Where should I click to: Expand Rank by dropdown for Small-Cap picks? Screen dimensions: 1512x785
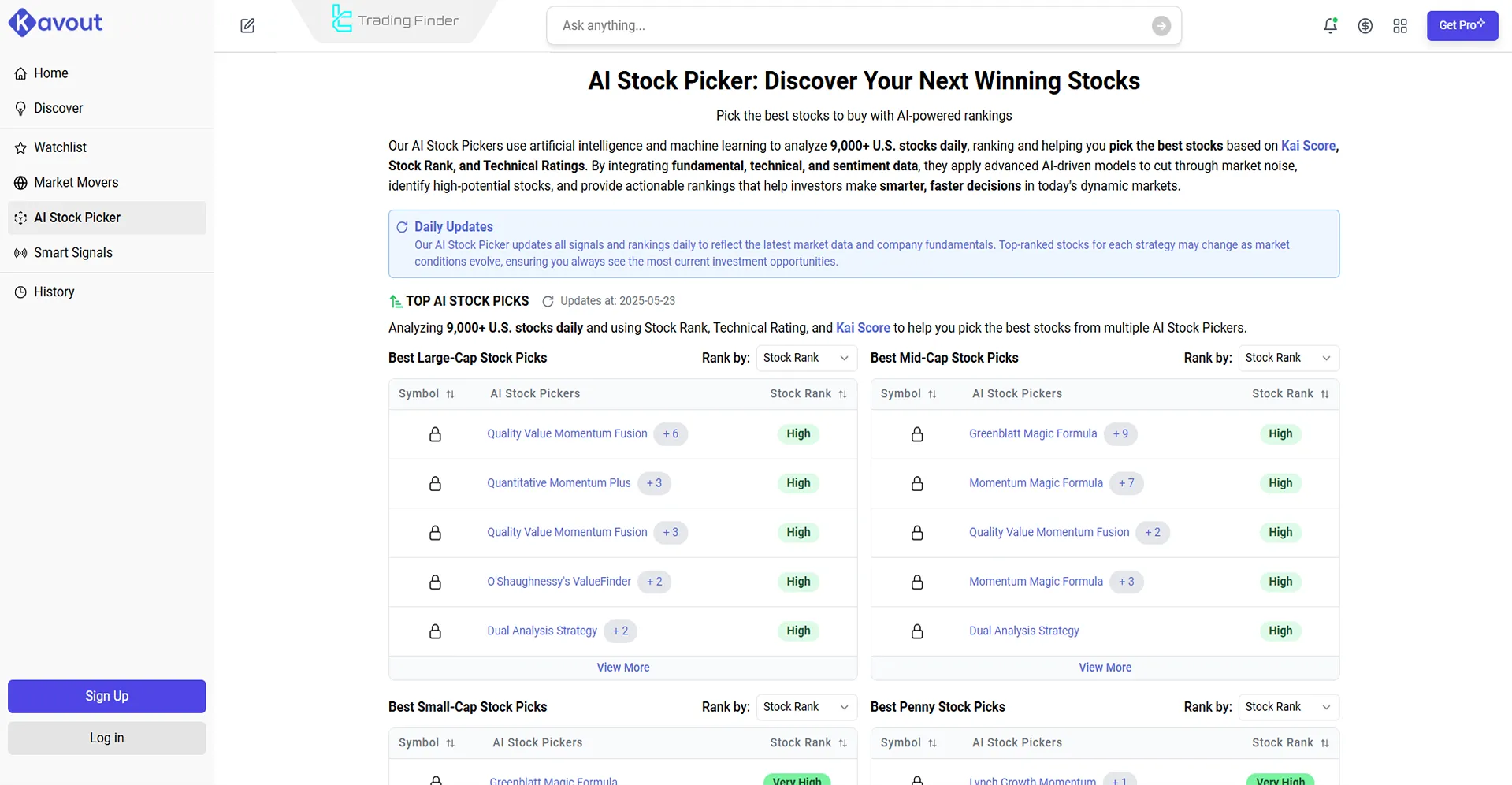pyautogui.click(x=805, y=707)
